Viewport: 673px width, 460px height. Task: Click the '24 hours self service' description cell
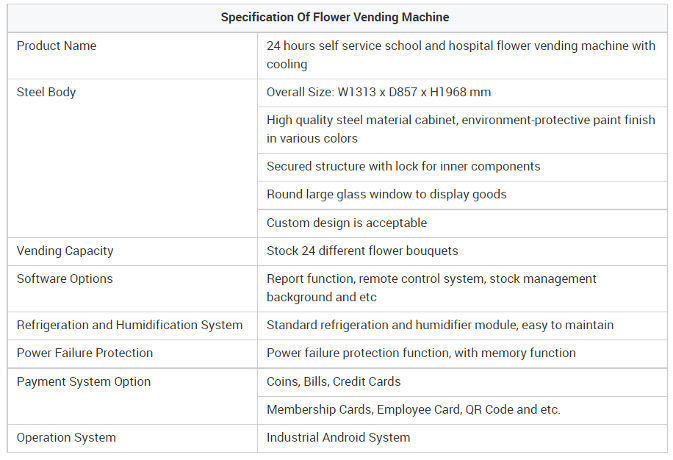click(x=461, y=55)
